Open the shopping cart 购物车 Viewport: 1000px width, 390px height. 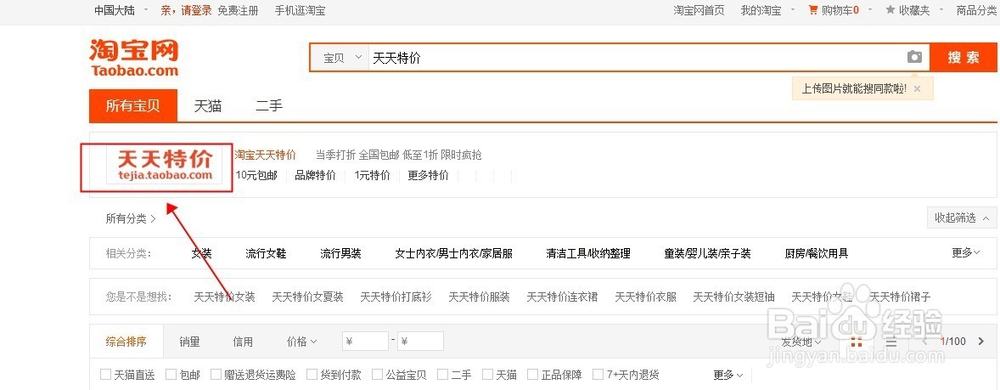[x=833, y=10]
